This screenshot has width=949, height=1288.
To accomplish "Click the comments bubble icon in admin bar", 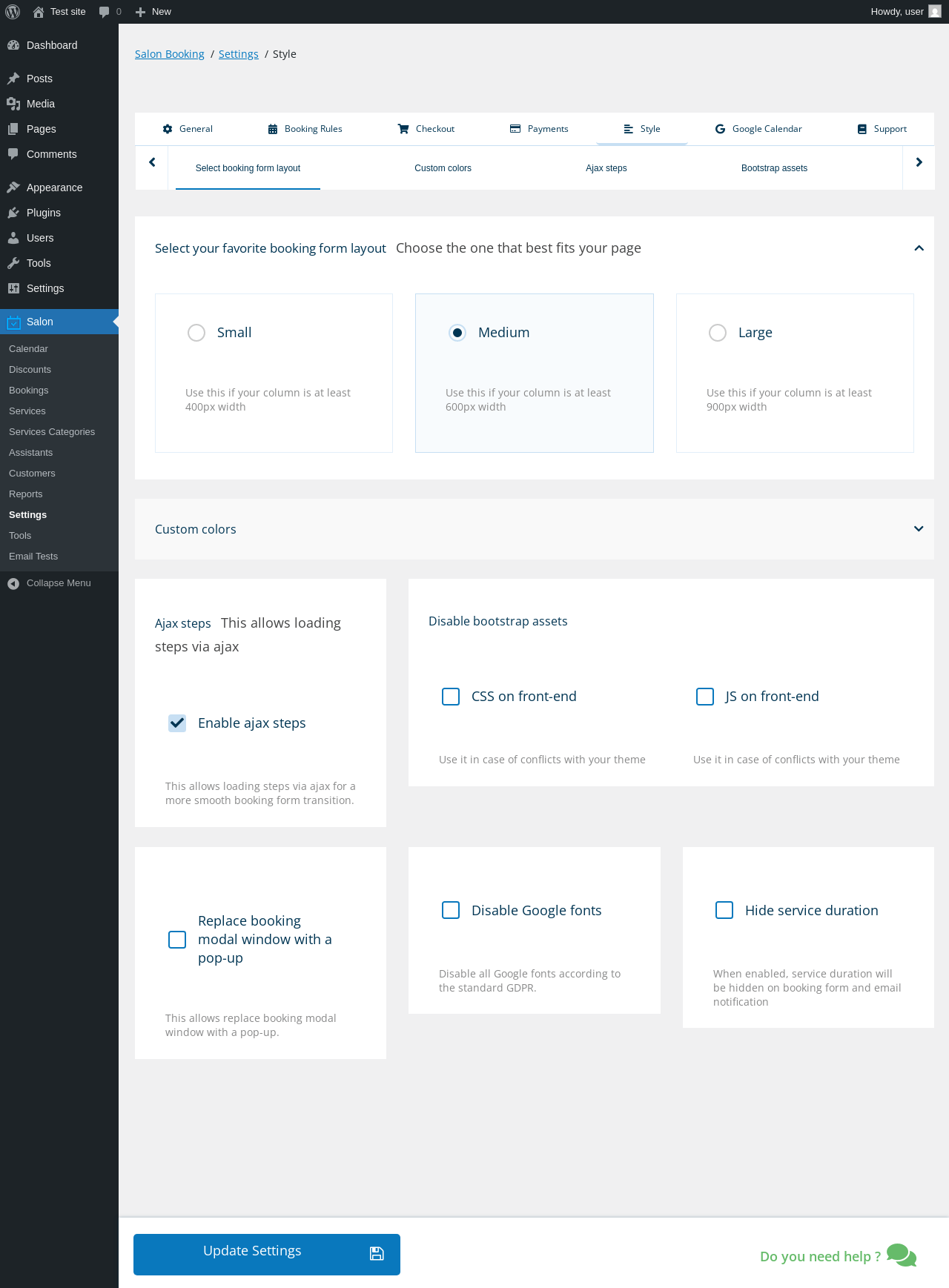I will (x=104, y=12).
